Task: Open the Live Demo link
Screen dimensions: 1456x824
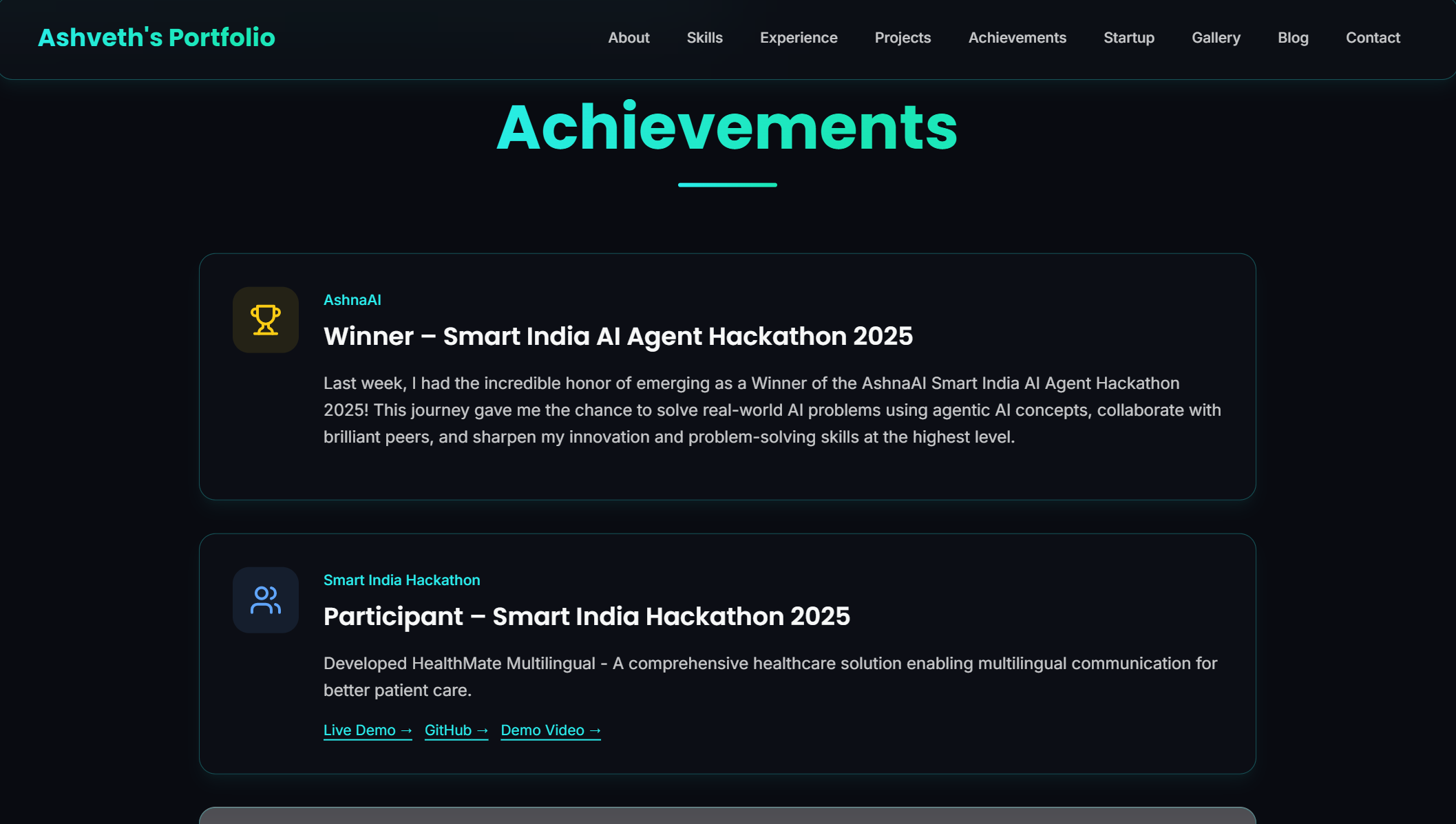Action: click(368, 730)
